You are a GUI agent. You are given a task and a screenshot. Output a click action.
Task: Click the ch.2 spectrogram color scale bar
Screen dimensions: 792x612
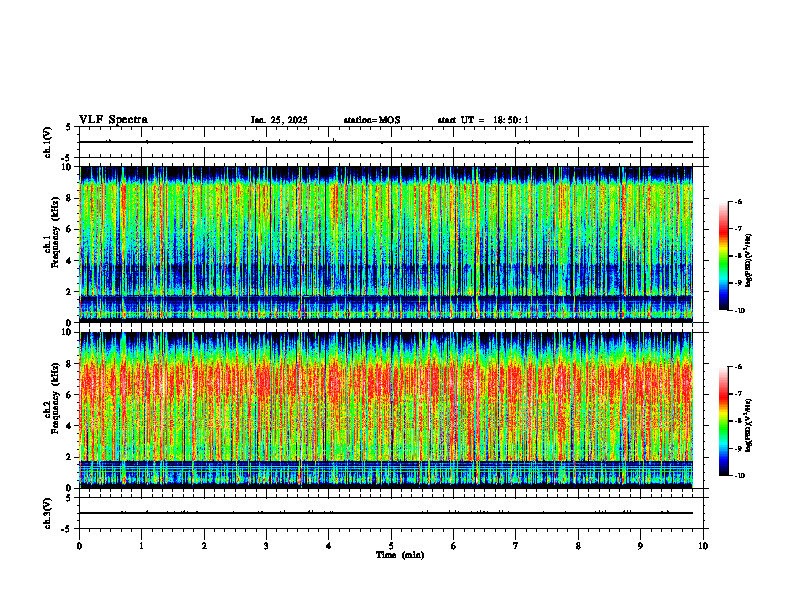click(x=724, y=421)
